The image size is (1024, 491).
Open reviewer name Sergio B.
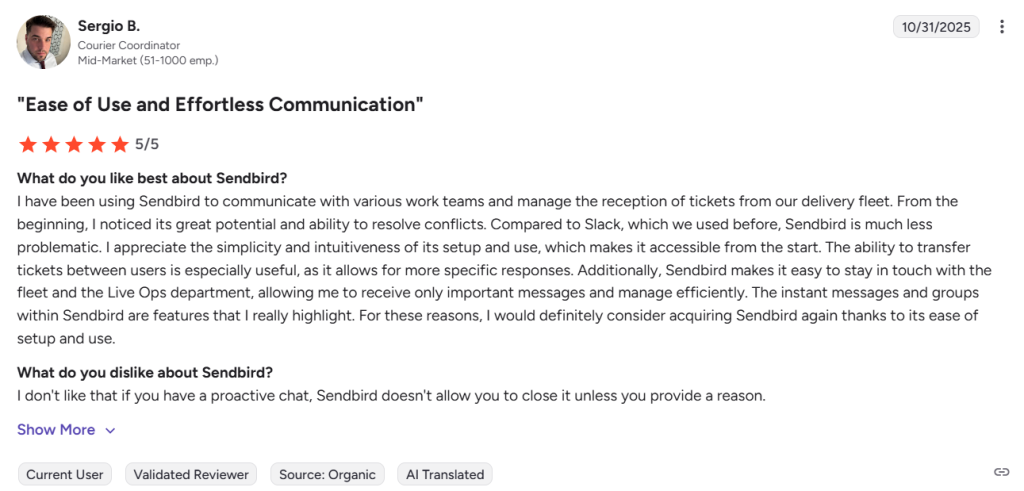click(x=109, y=26)
